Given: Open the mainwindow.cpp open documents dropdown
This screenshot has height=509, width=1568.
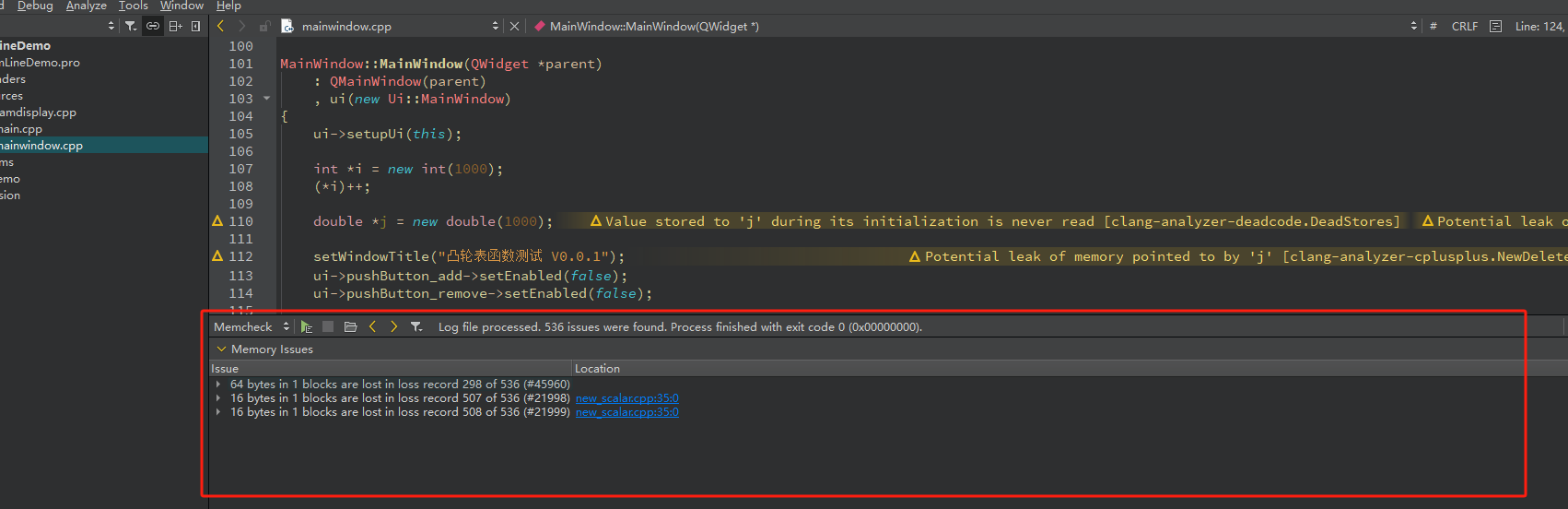Looking at the screenshot, I should pyautogui.click(x=496, y=27).
